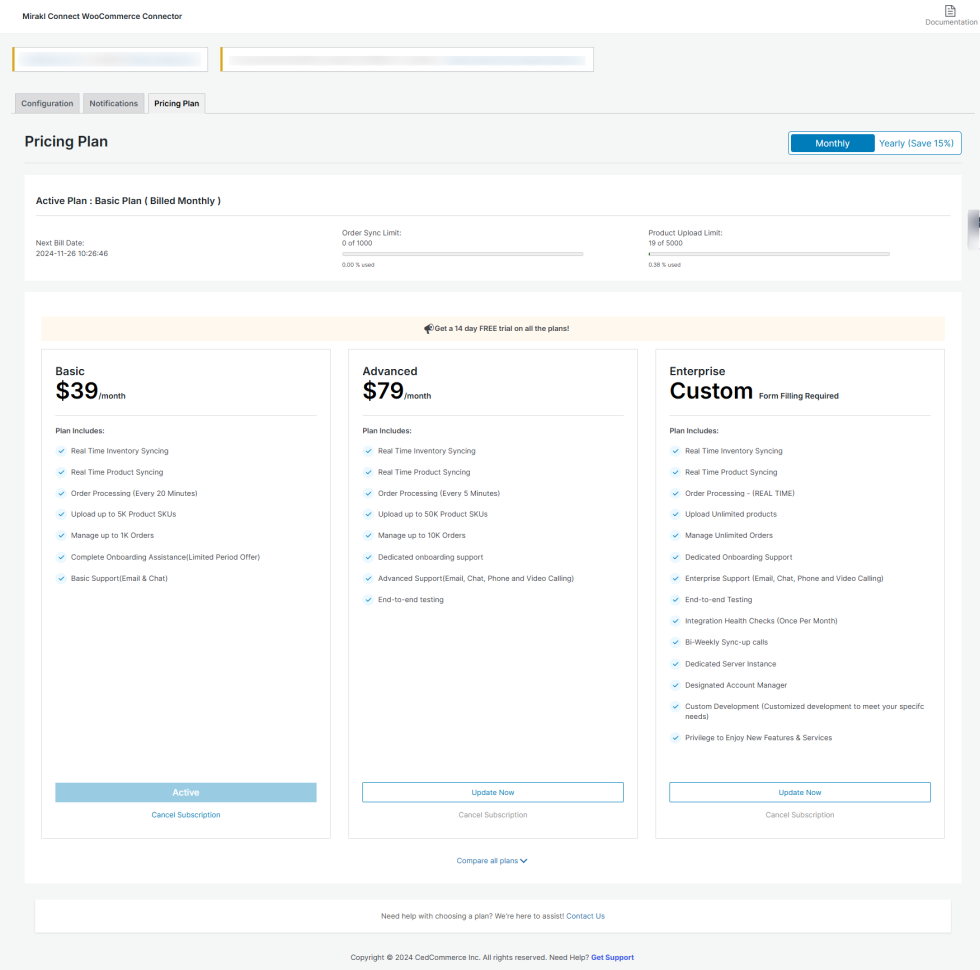The image size is (980, 970).
Task: Click checkmark beside Manage up to 1K Orders
Action: point(61,535)
